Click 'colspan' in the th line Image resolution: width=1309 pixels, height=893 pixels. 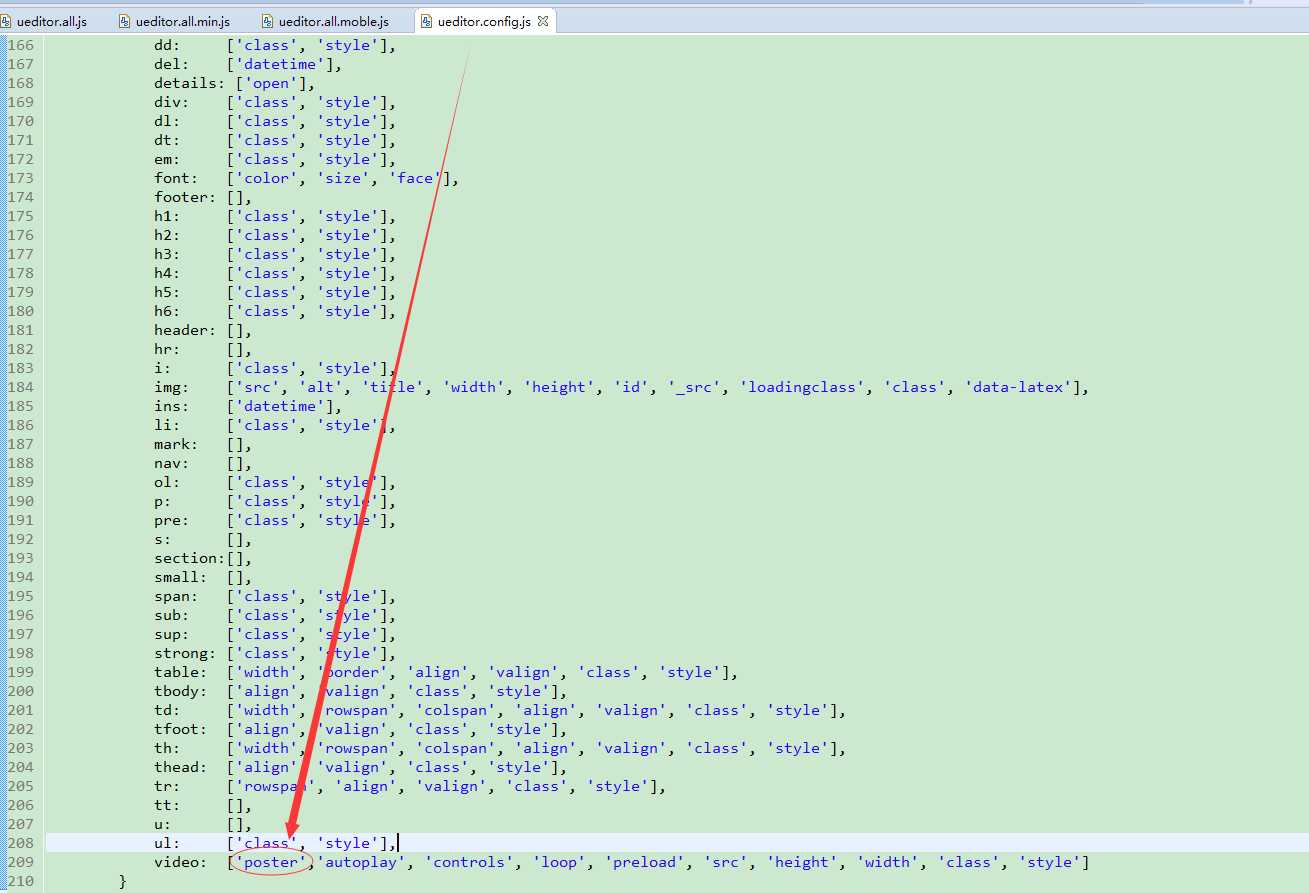coord(457,748)
